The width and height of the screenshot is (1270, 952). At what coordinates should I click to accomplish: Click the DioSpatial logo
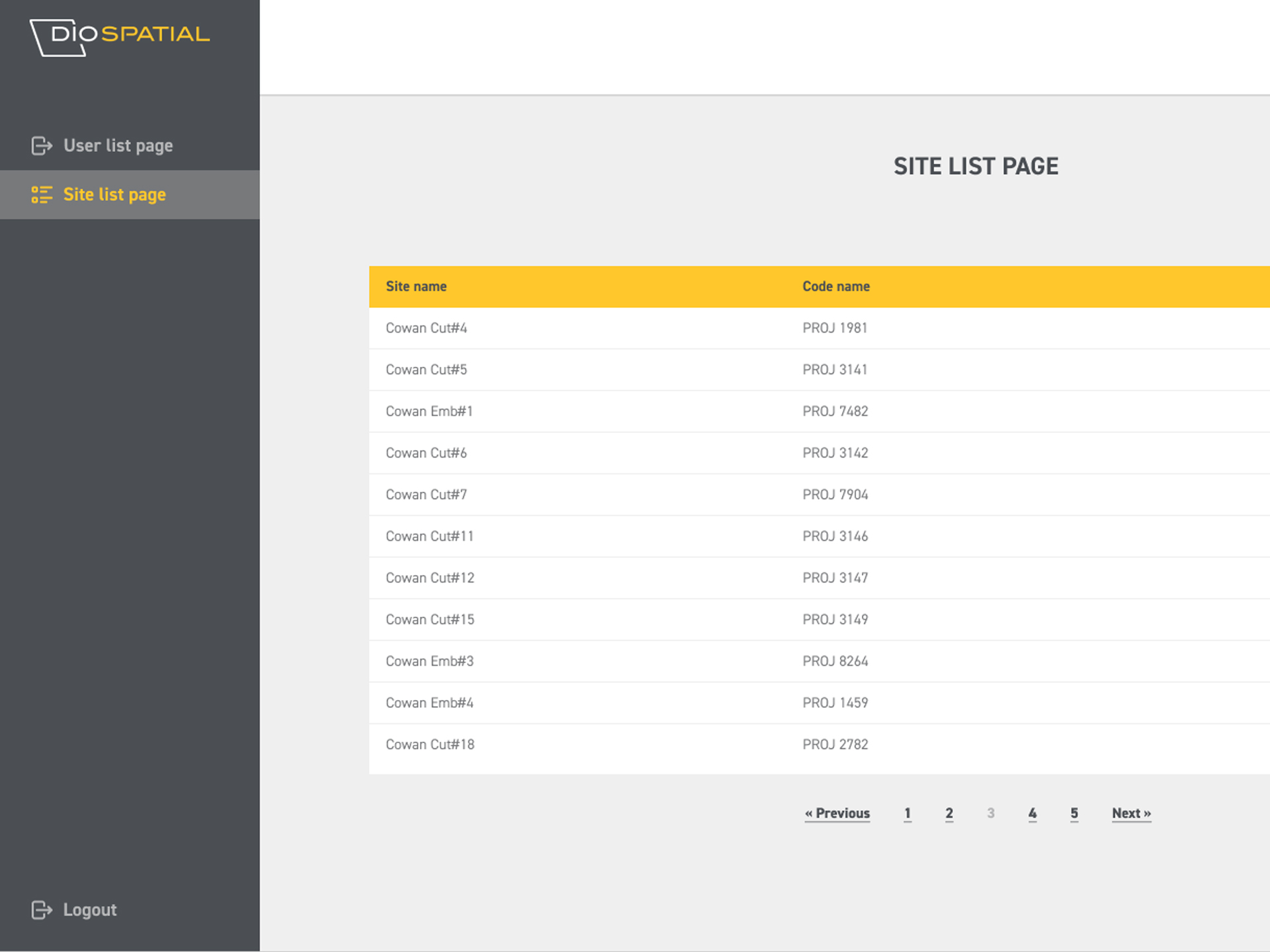pos(120,37)
